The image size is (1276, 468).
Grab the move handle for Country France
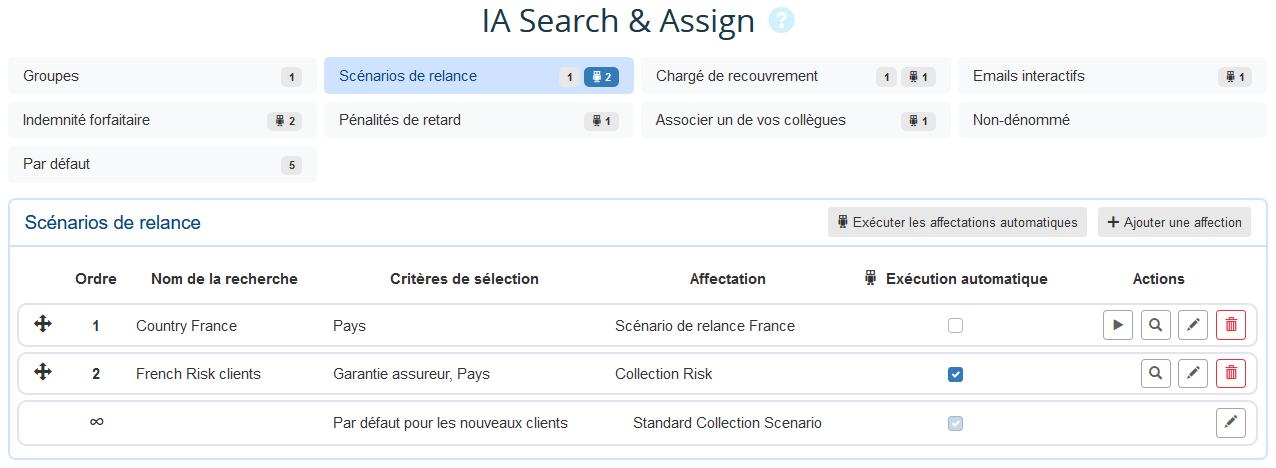(x=43, y=324)
